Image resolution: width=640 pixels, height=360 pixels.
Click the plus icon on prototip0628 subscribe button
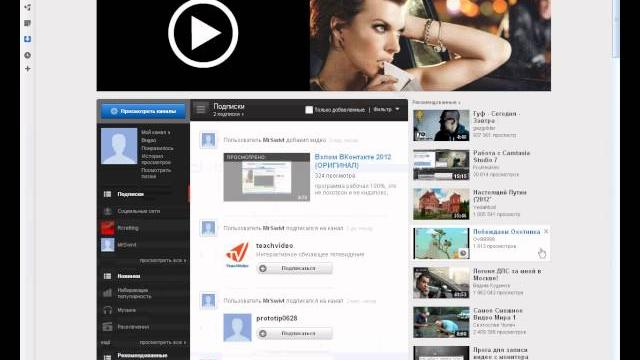263,333
